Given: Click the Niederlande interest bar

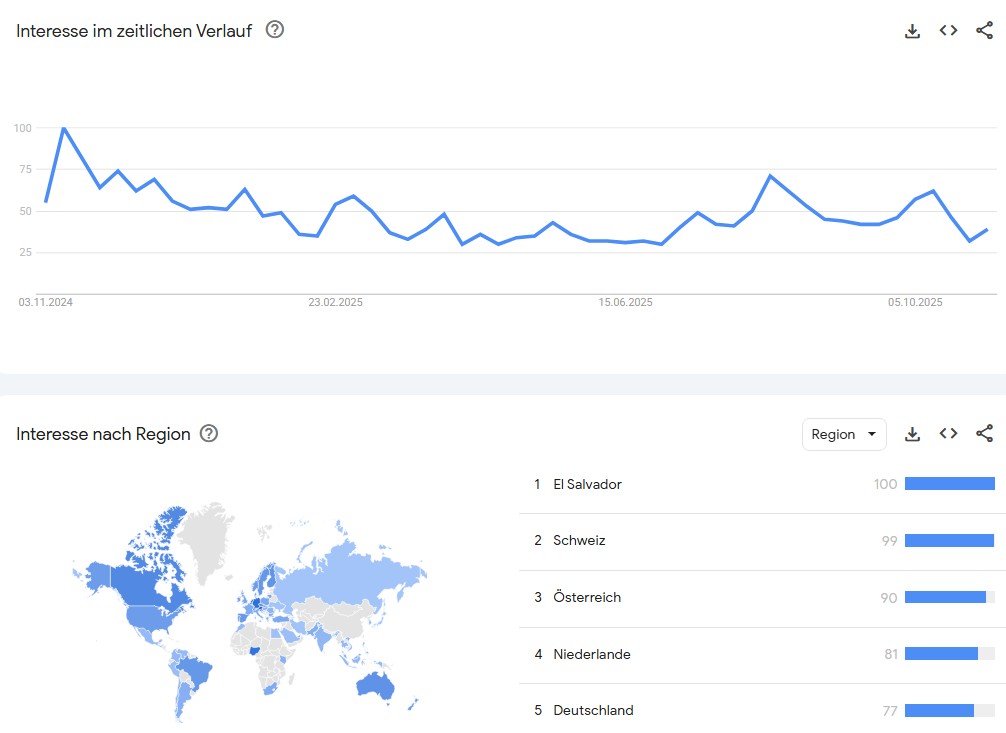Looking at the screenshot, I should [x=941, y=654].
